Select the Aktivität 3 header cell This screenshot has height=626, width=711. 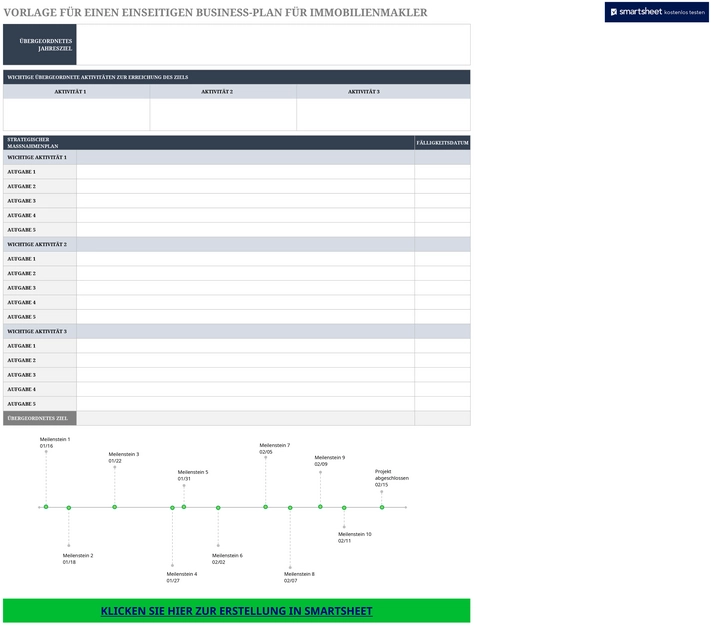[x=383, y=92]
